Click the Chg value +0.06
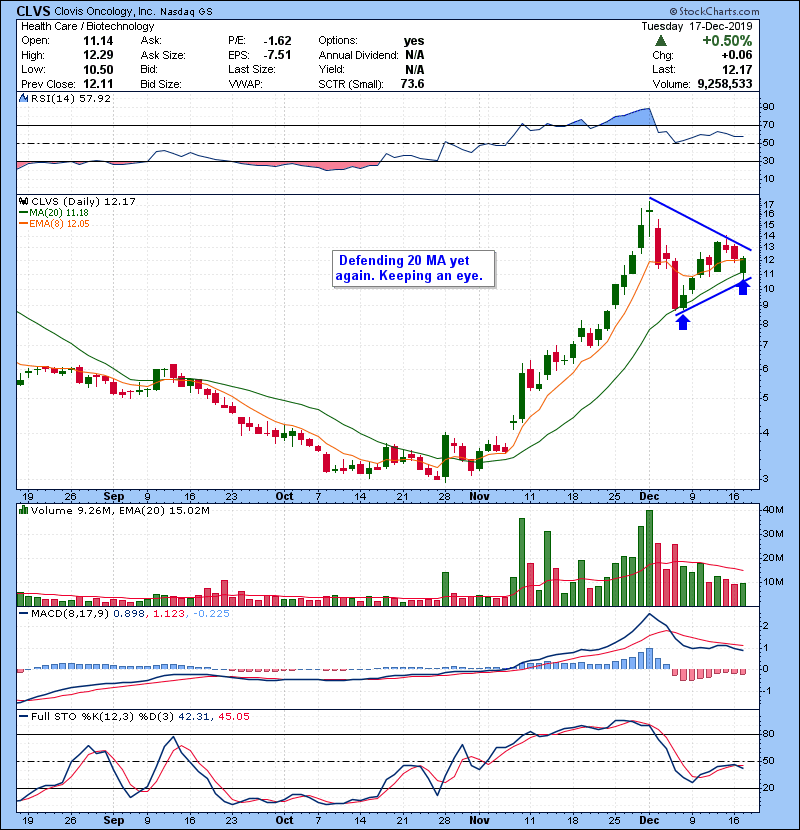 coord(736,55)
